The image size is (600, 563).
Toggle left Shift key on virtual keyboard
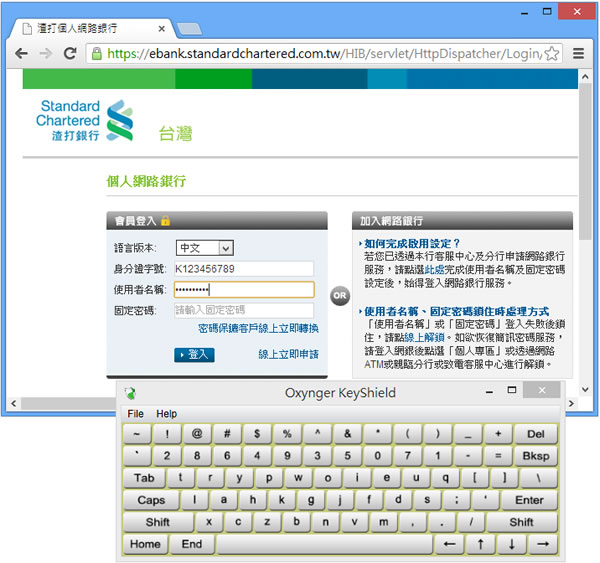pos(158,522)
